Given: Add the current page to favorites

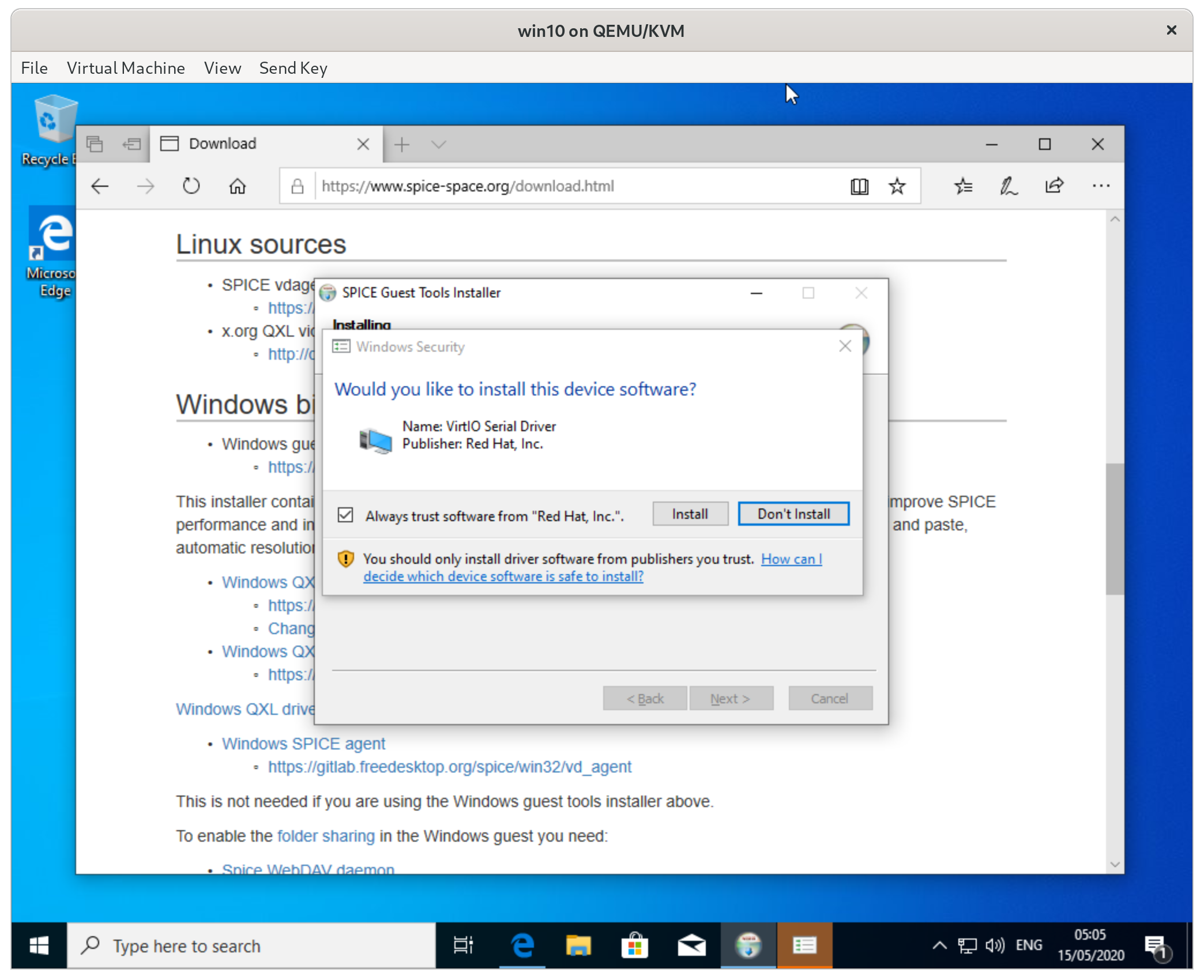Looking at the screenshot, I should (x=896, y=186).
